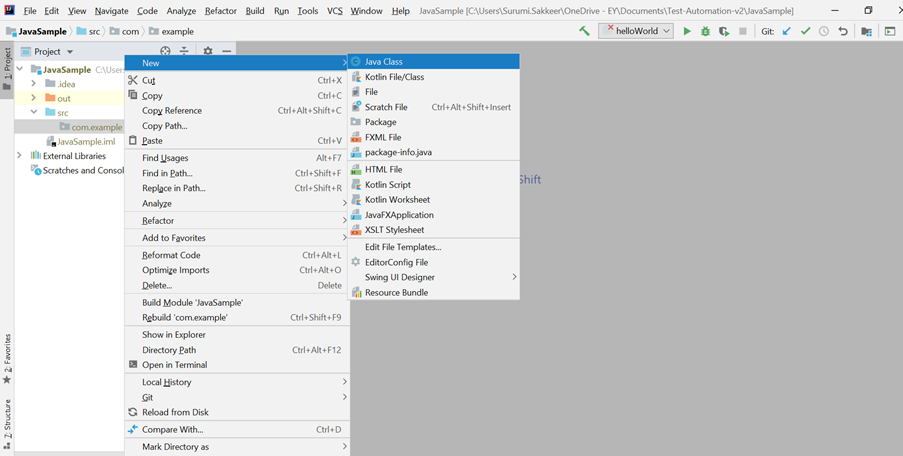This screenshot has height=456, width=903.
Task: Expand the out folder arrow
Action: tap(34, 98)
